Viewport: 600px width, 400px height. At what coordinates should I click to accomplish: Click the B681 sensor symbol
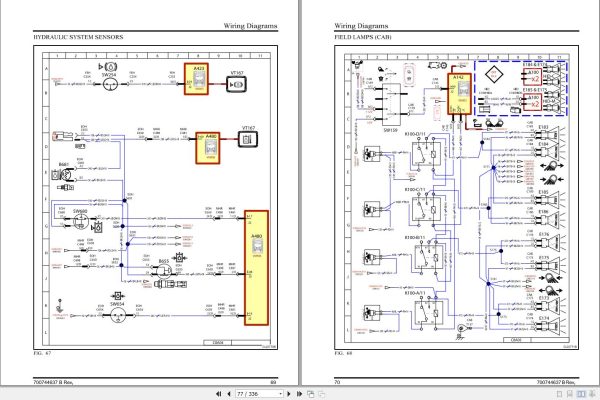64,175
